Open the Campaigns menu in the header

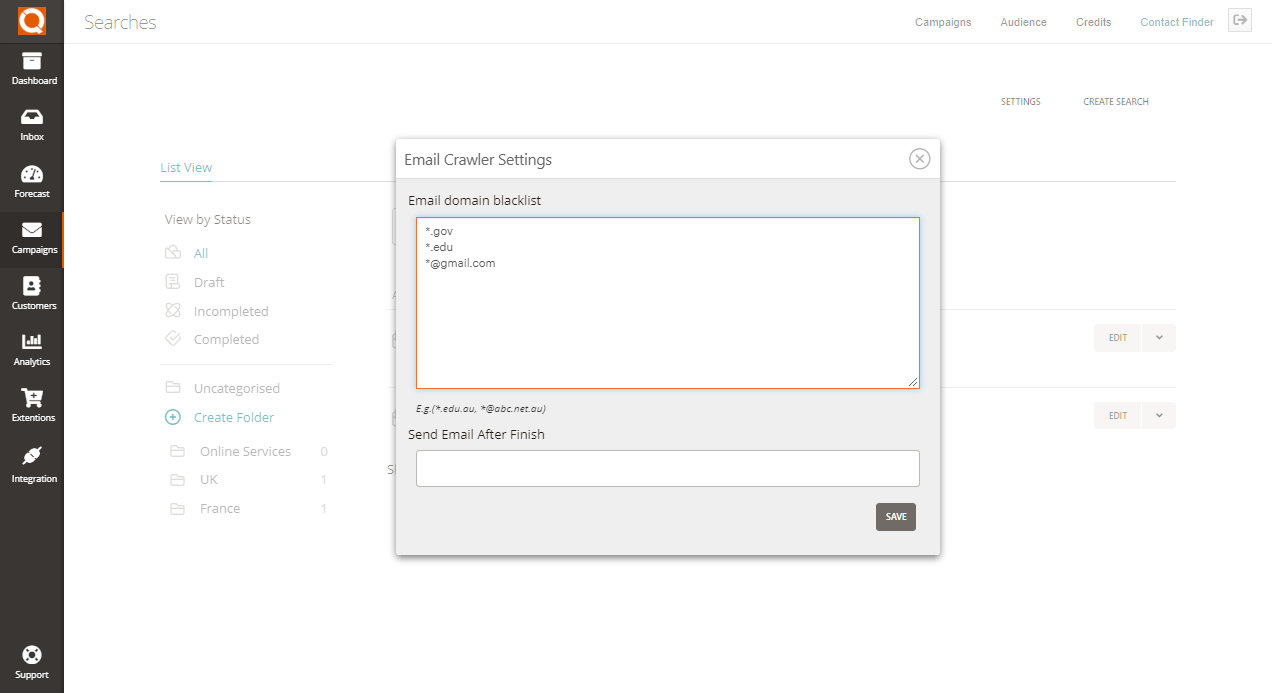943,21
